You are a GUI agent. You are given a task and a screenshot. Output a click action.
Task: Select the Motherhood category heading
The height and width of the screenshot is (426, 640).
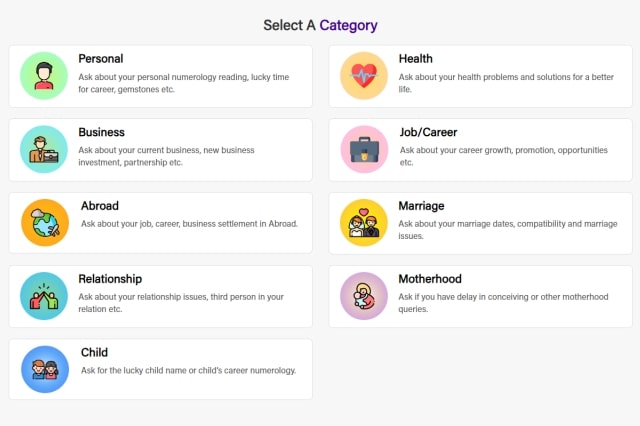pos(430,279)
